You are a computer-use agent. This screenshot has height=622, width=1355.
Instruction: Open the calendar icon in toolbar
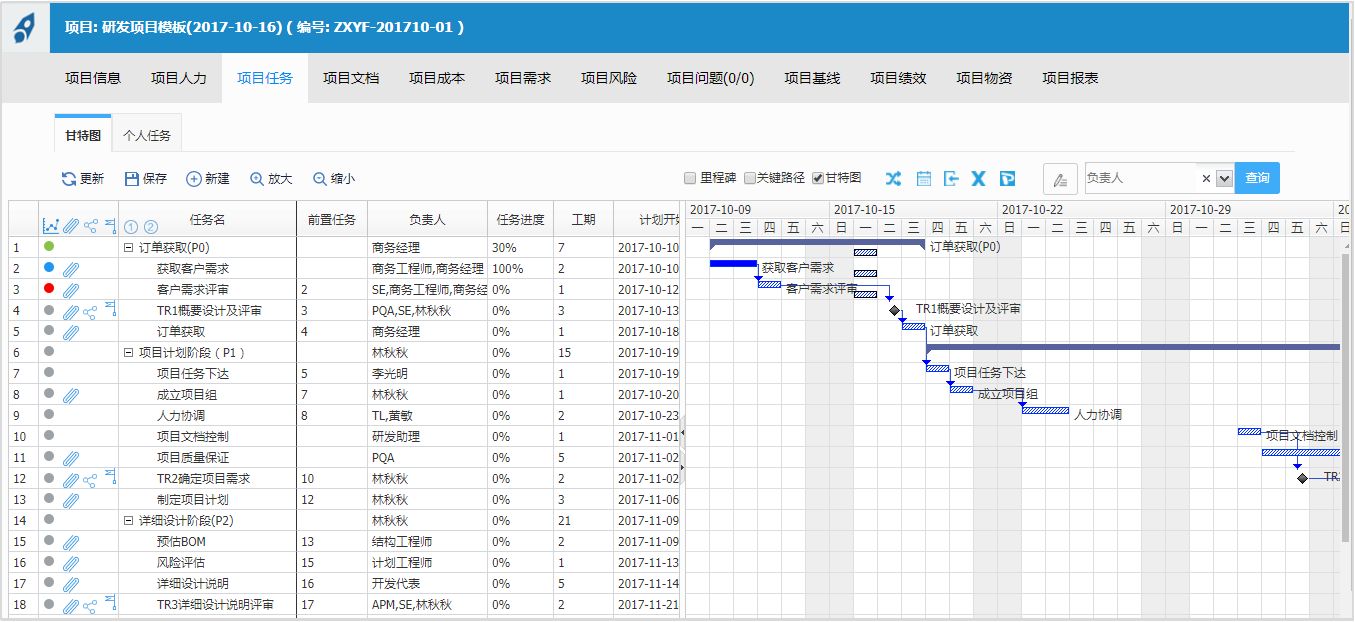(924, 178)
